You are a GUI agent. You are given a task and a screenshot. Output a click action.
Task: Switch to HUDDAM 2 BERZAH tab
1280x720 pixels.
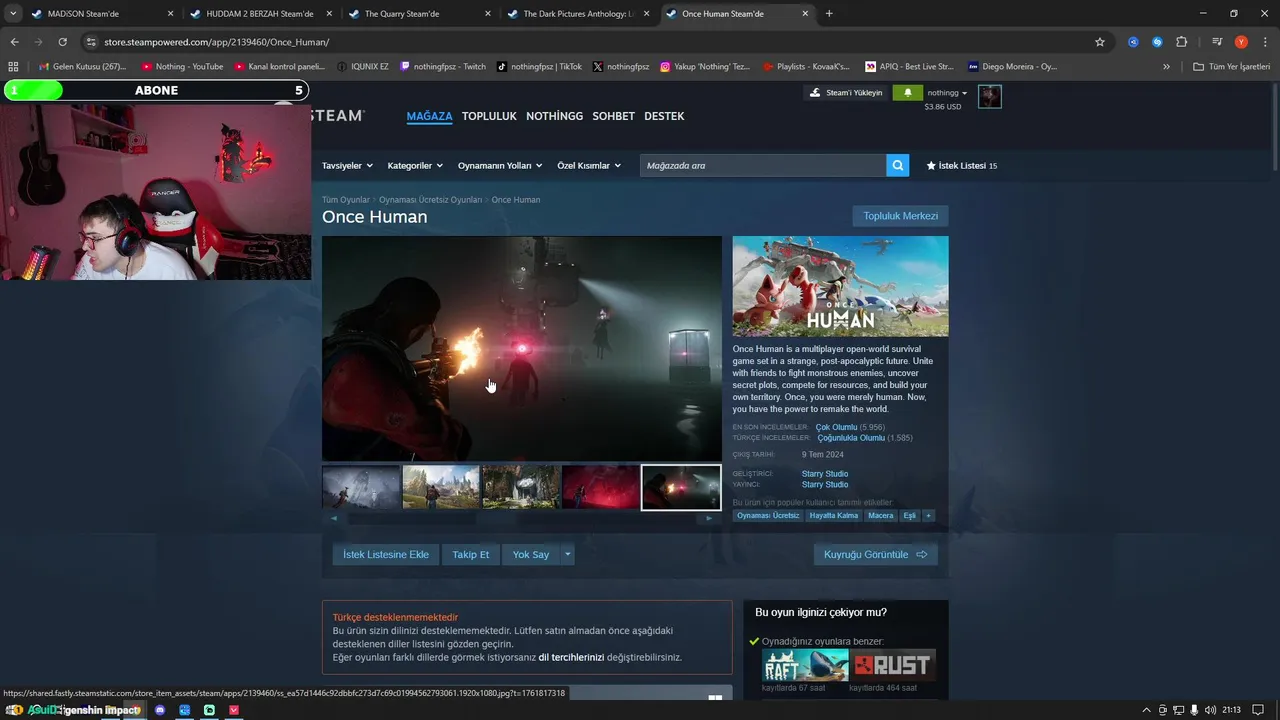click(259, 14)
